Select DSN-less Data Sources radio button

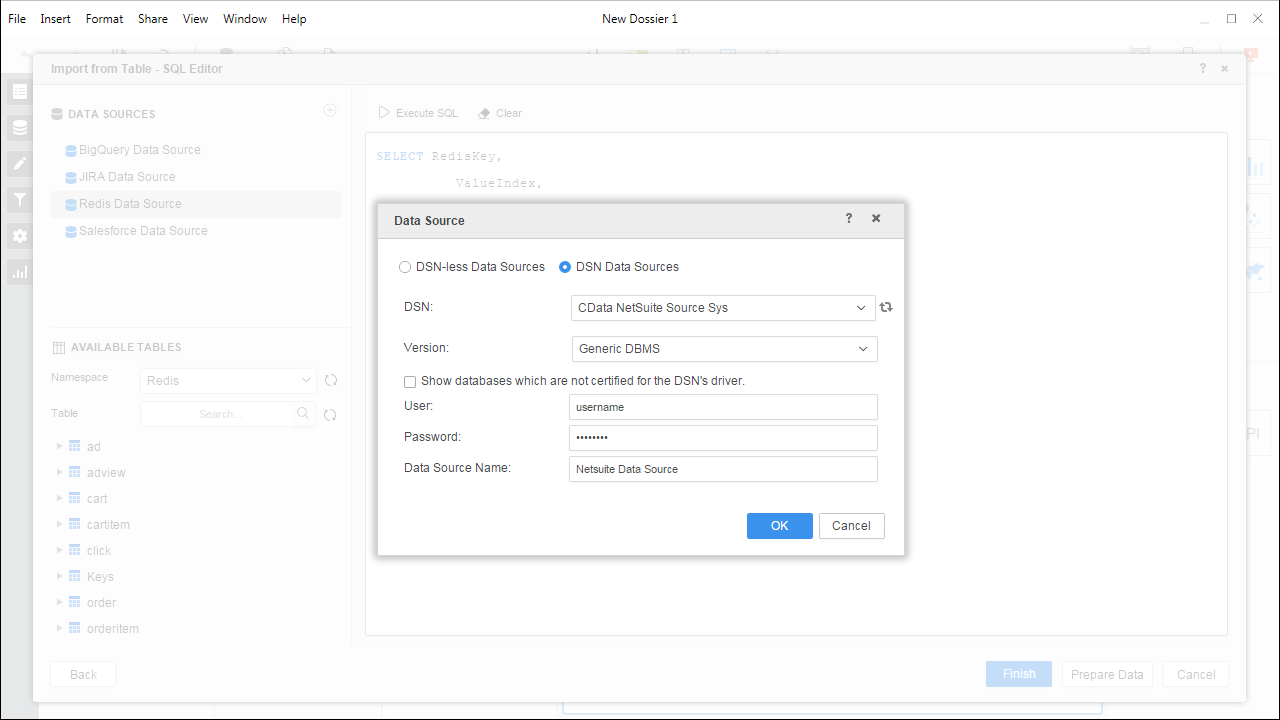[x=405, y=267]
